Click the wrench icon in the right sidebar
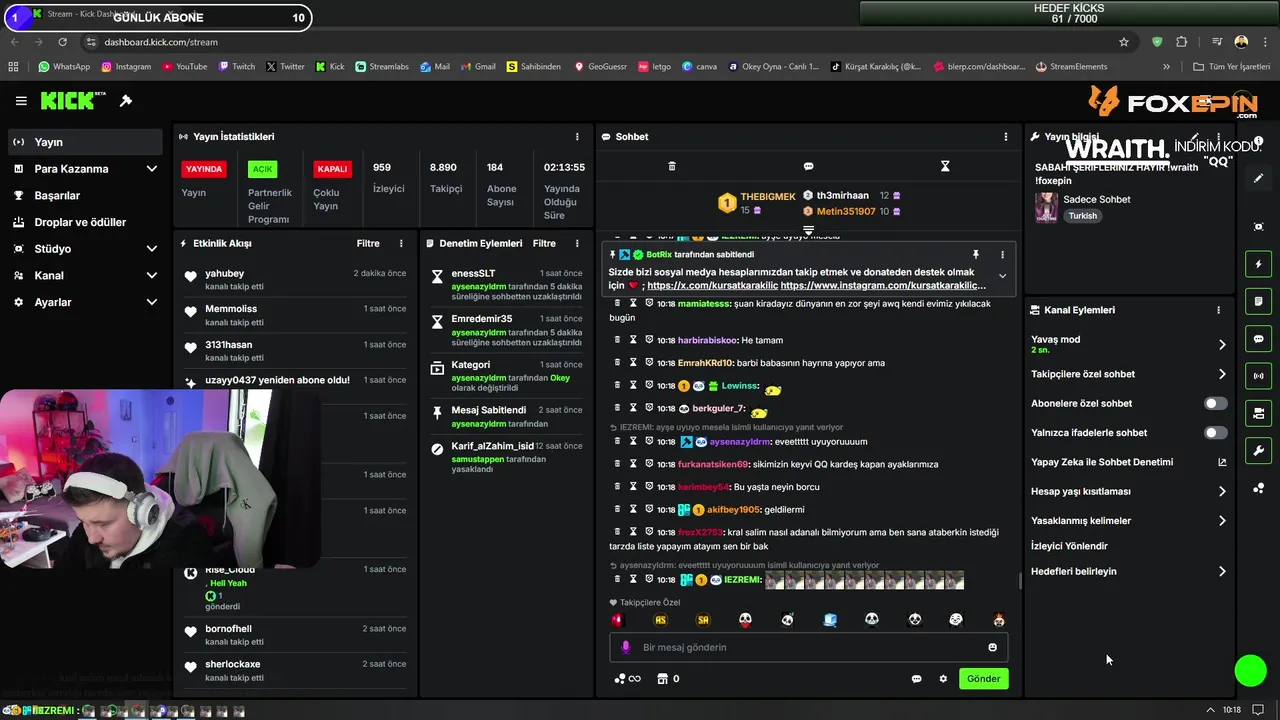 point(1258,451)
